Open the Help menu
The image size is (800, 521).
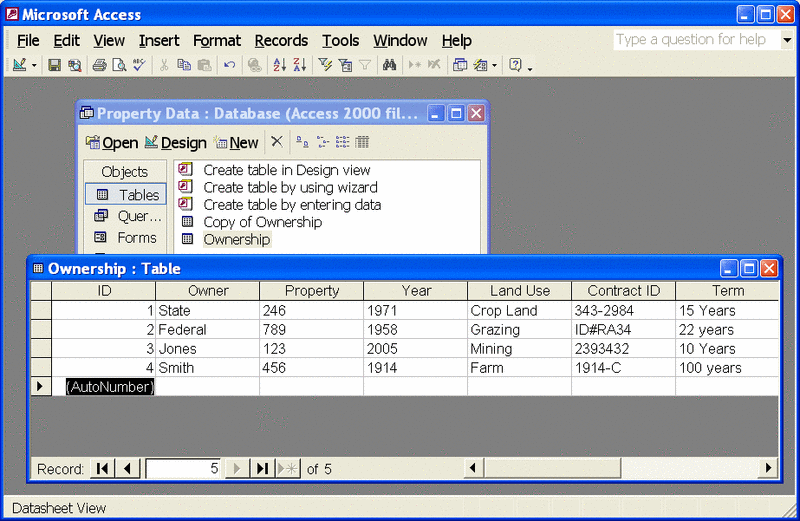pyautogui.click(x=456, y=40)
